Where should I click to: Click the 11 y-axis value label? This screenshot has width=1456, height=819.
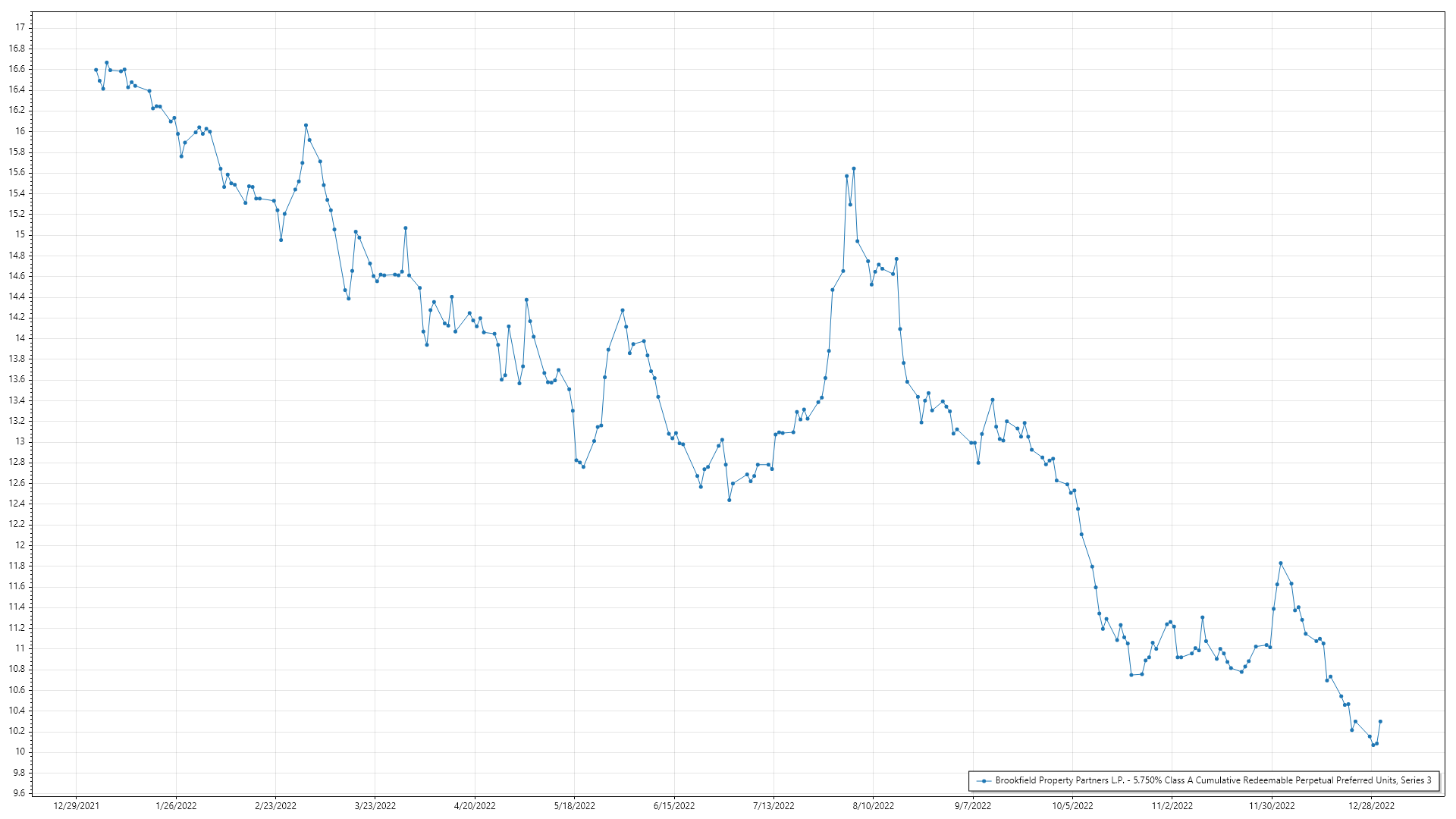click(x=20, y=648)
